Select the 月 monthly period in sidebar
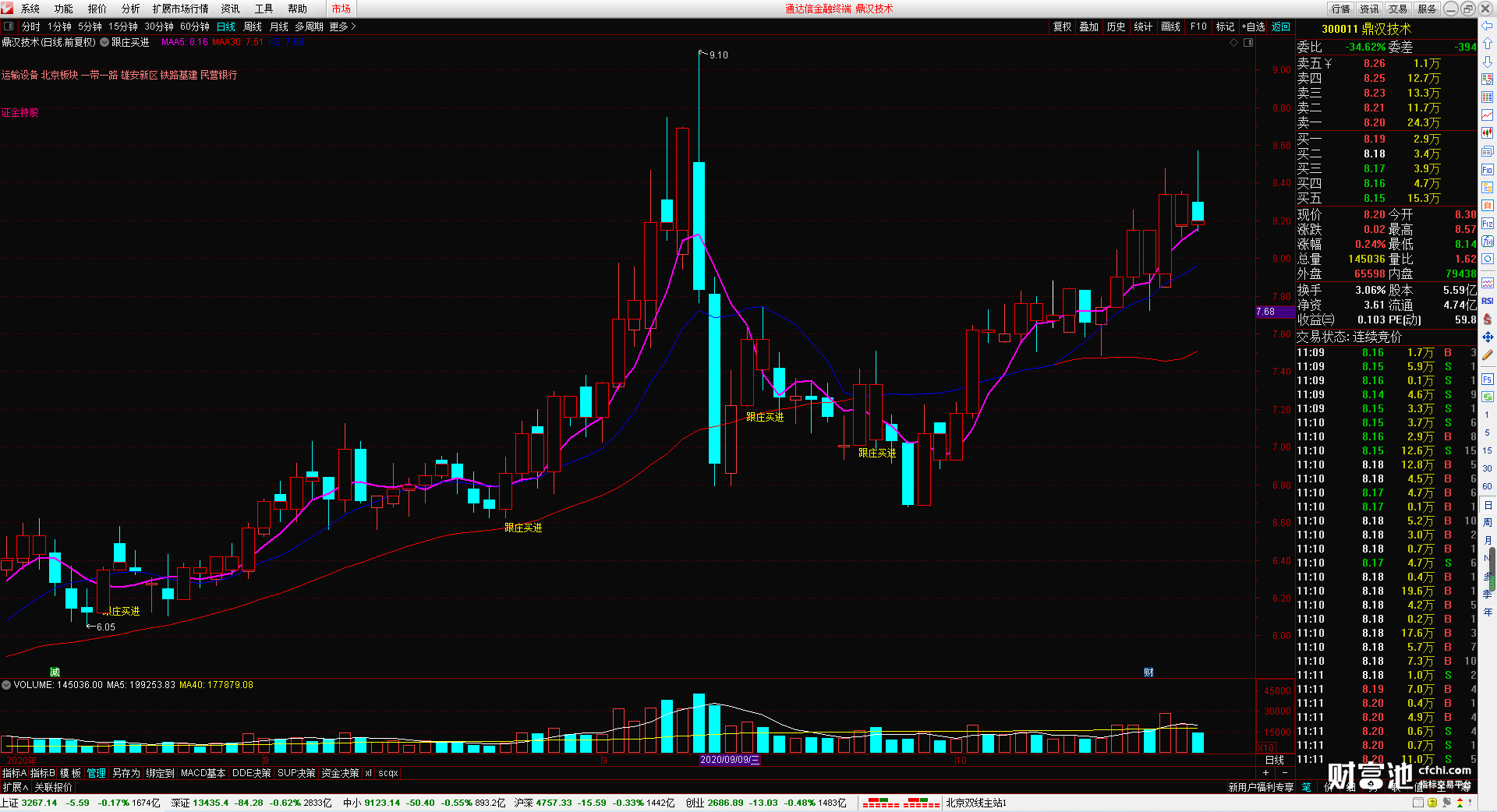Image resolution: width=1497 pixels, height=812 pixels. click(1487, 540)
